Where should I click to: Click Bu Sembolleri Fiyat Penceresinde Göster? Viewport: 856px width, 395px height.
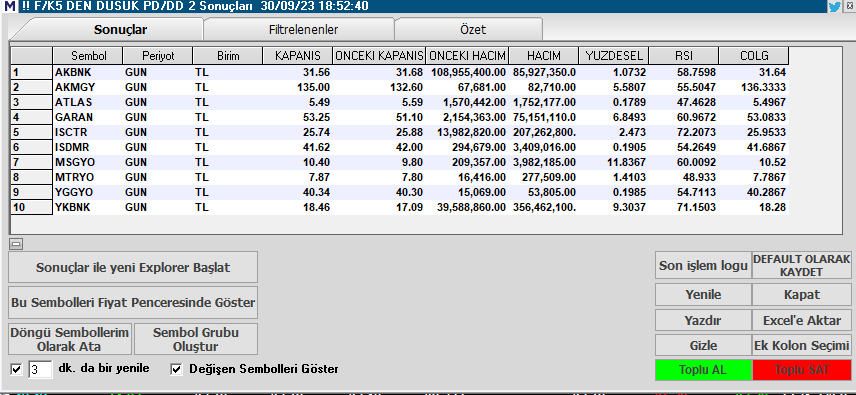coord(133,302)
